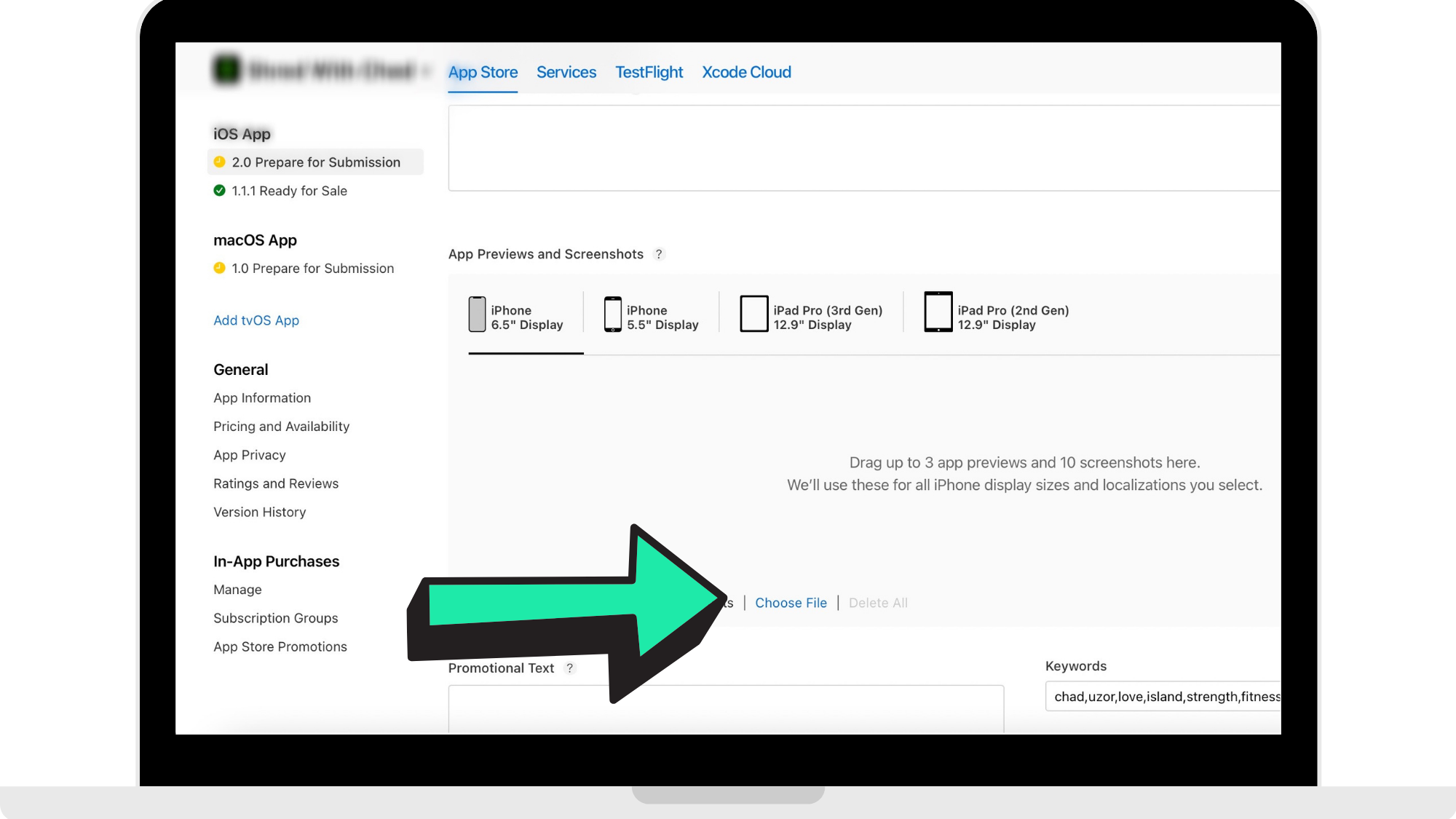Open Pricing and Availability in sidebar
This screenshot has width=1456, height=819.
tap(281, 427)
